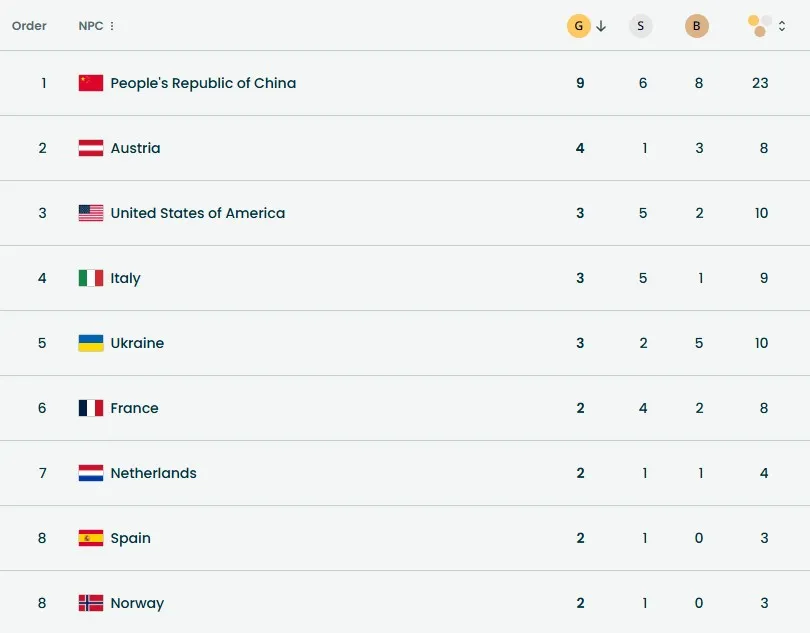This screenshot has width=810, height=633.
Task: Click the Spain flag icon
Action: click(x=91, y=538)
